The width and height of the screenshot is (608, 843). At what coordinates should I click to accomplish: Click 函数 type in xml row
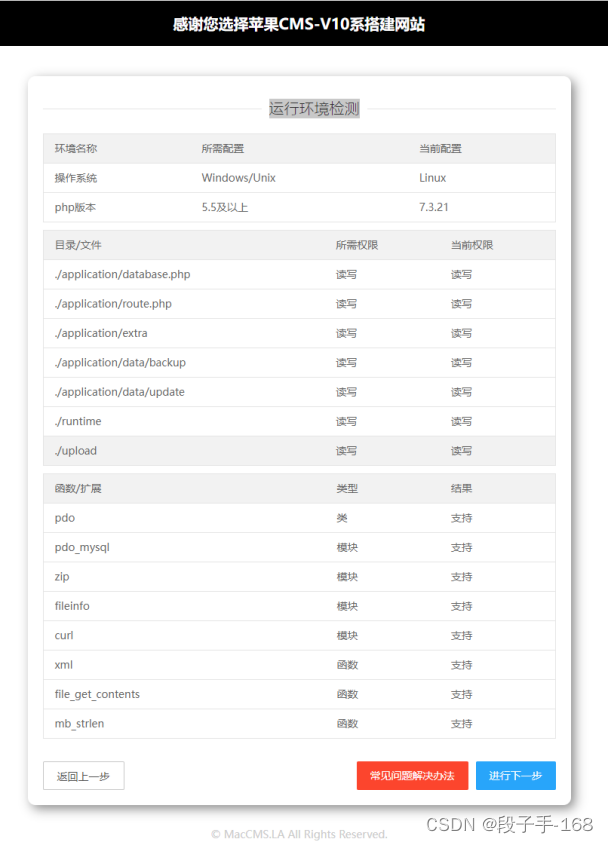click(347, 665)
